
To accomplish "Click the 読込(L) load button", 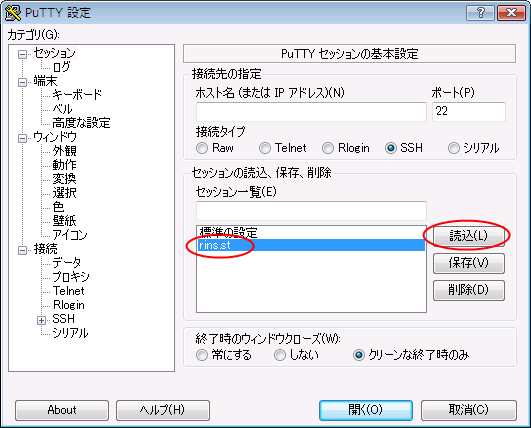I will pyautogui.click(x=469, y=236).
